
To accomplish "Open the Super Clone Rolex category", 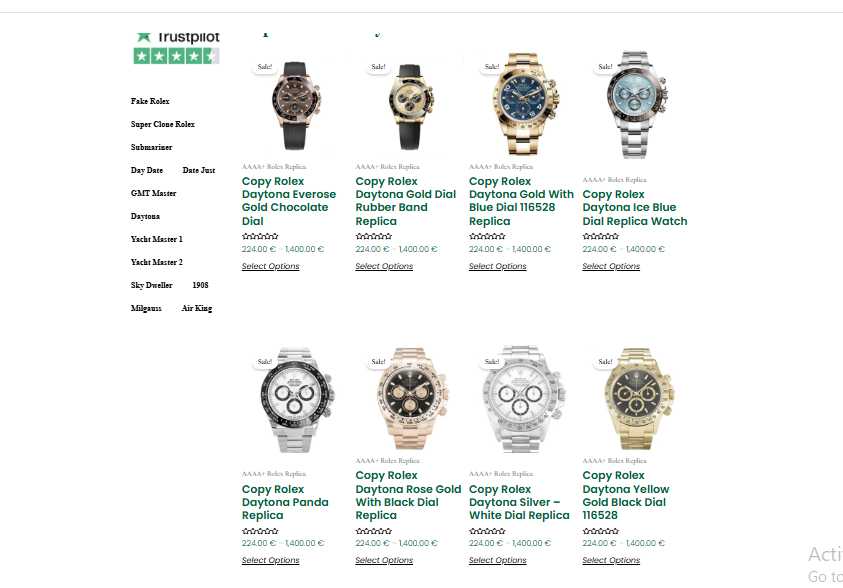I will tap(162, 124).
